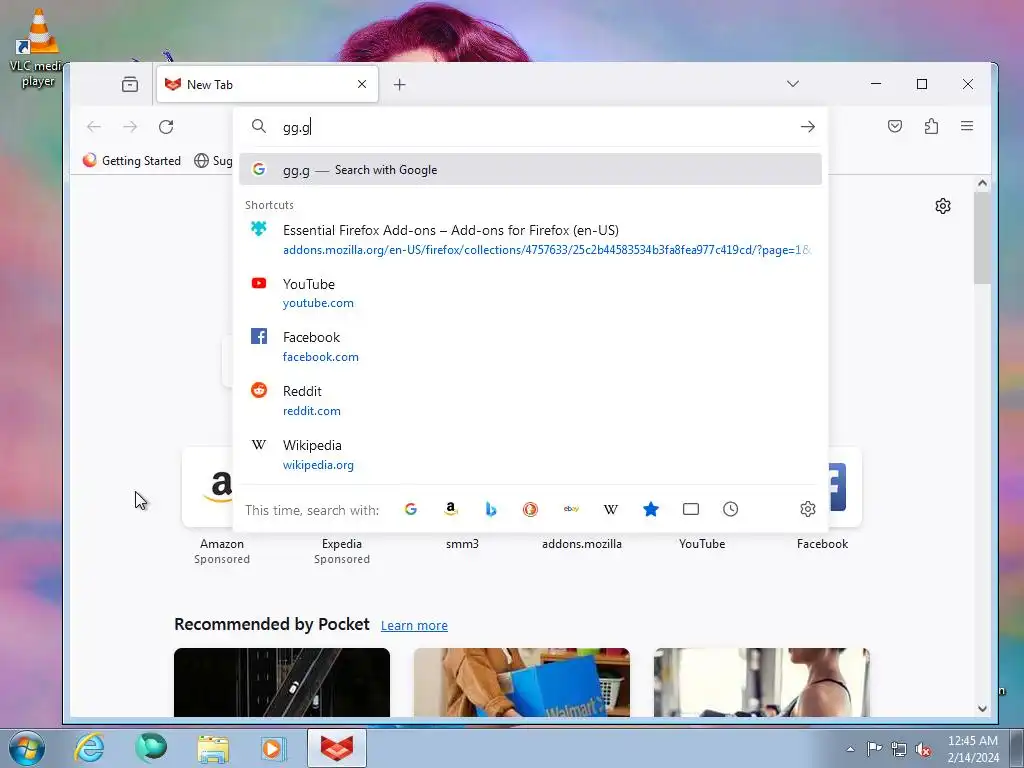Viewport: 1024px width, 768px height.
Task: Select gg.g Search with Google suggestion
Action: click(x=530, y=170)
